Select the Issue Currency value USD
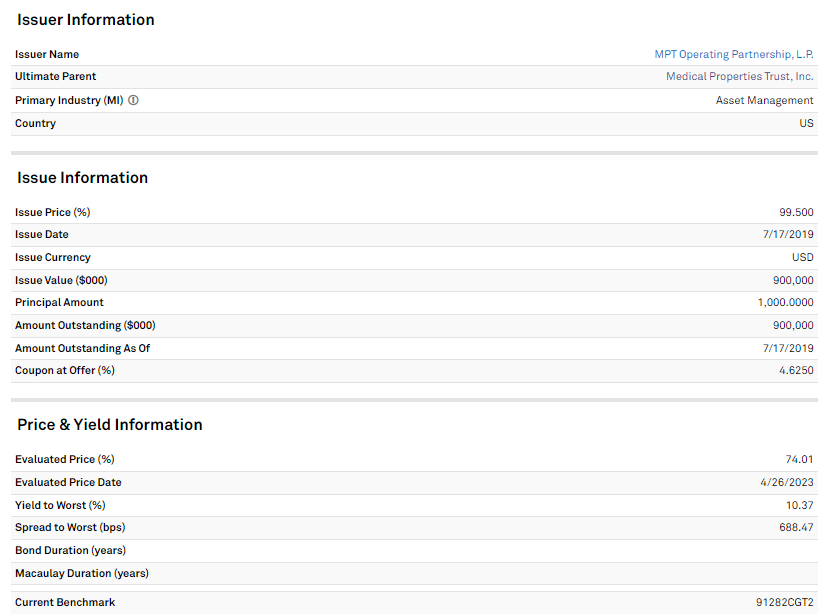The image size is (823, 616). coord(802,257)
